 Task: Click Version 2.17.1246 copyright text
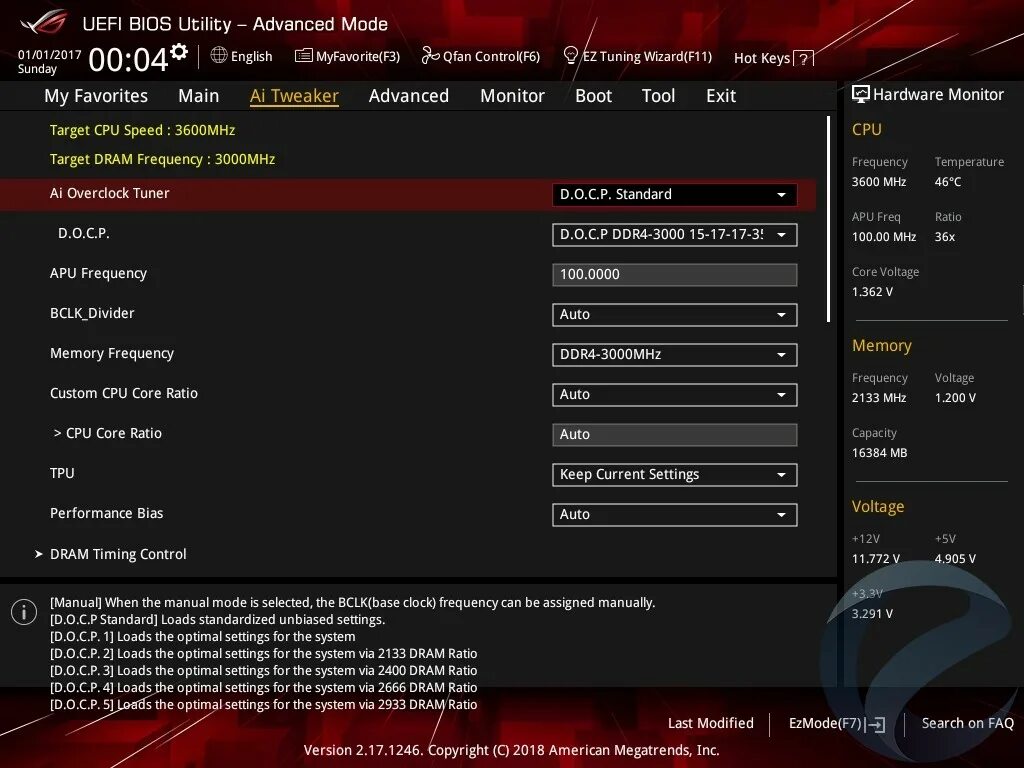[511, 750]
